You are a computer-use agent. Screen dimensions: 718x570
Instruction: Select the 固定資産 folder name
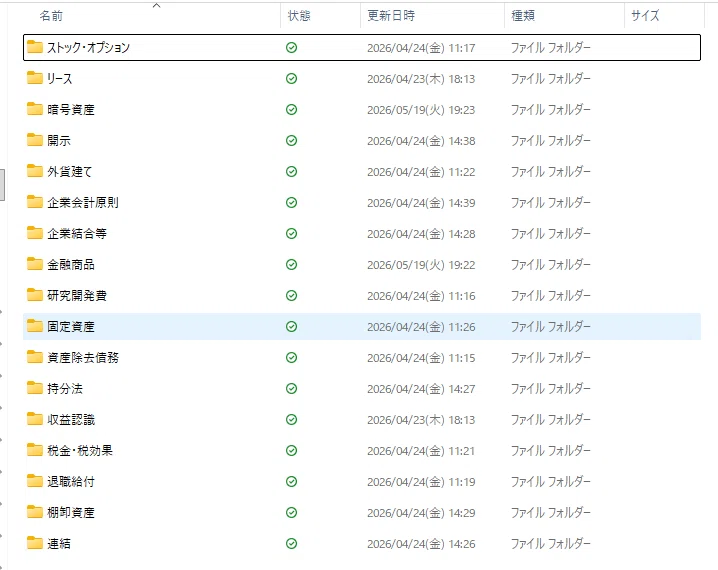(x=71, y=327)
